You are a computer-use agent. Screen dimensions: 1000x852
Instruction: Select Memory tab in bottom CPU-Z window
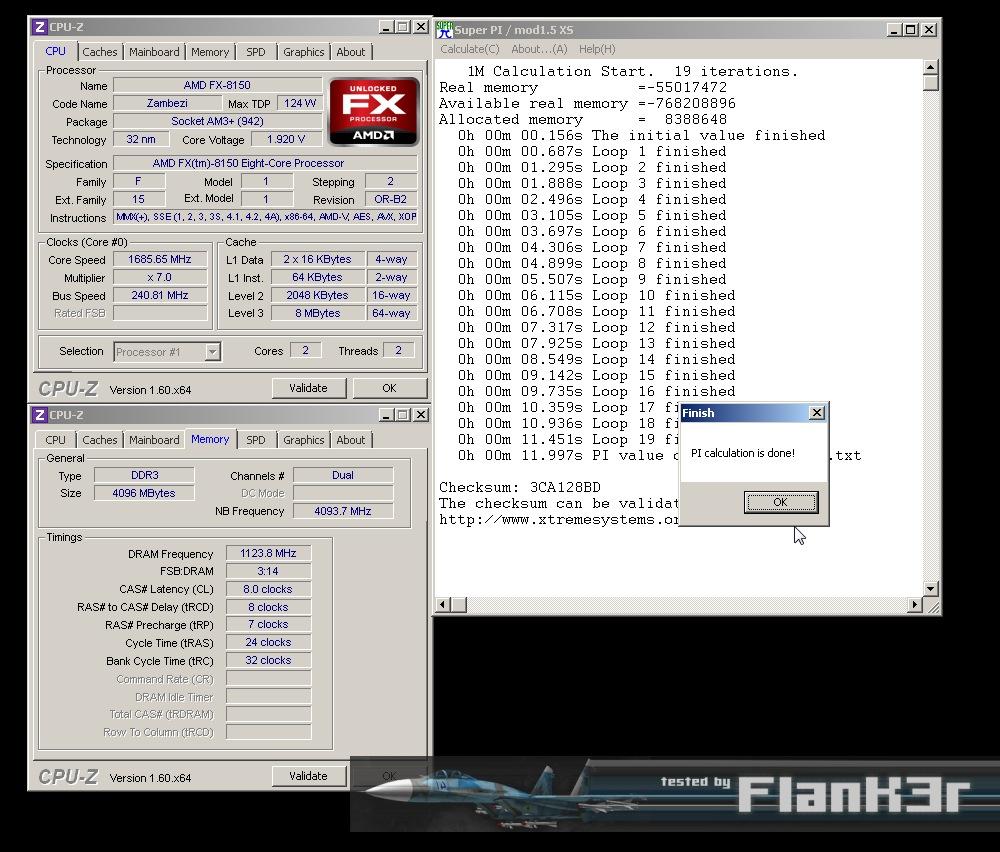pyautogui.click(x=210, y=439)
